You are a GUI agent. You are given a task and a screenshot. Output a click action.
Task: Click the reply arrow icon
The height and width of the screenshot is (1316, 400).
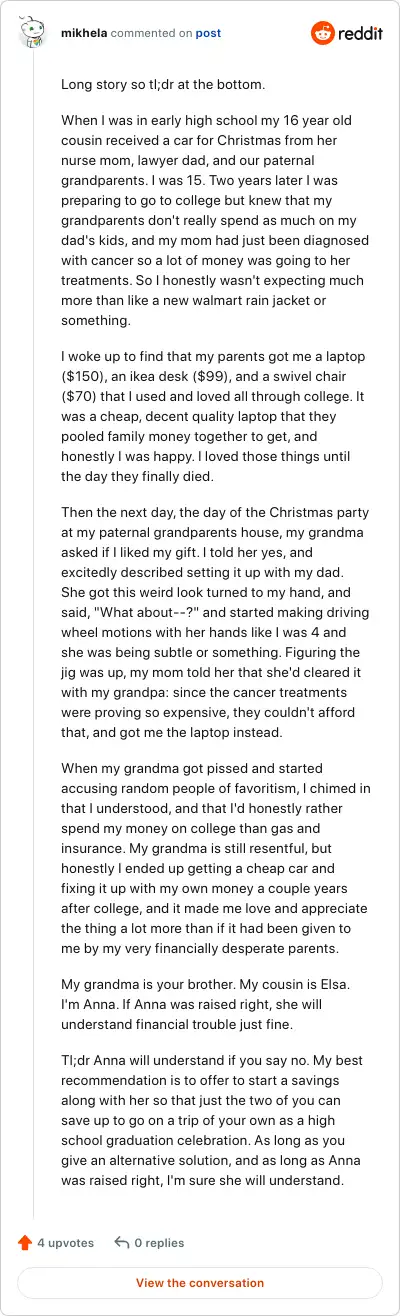122,1242
